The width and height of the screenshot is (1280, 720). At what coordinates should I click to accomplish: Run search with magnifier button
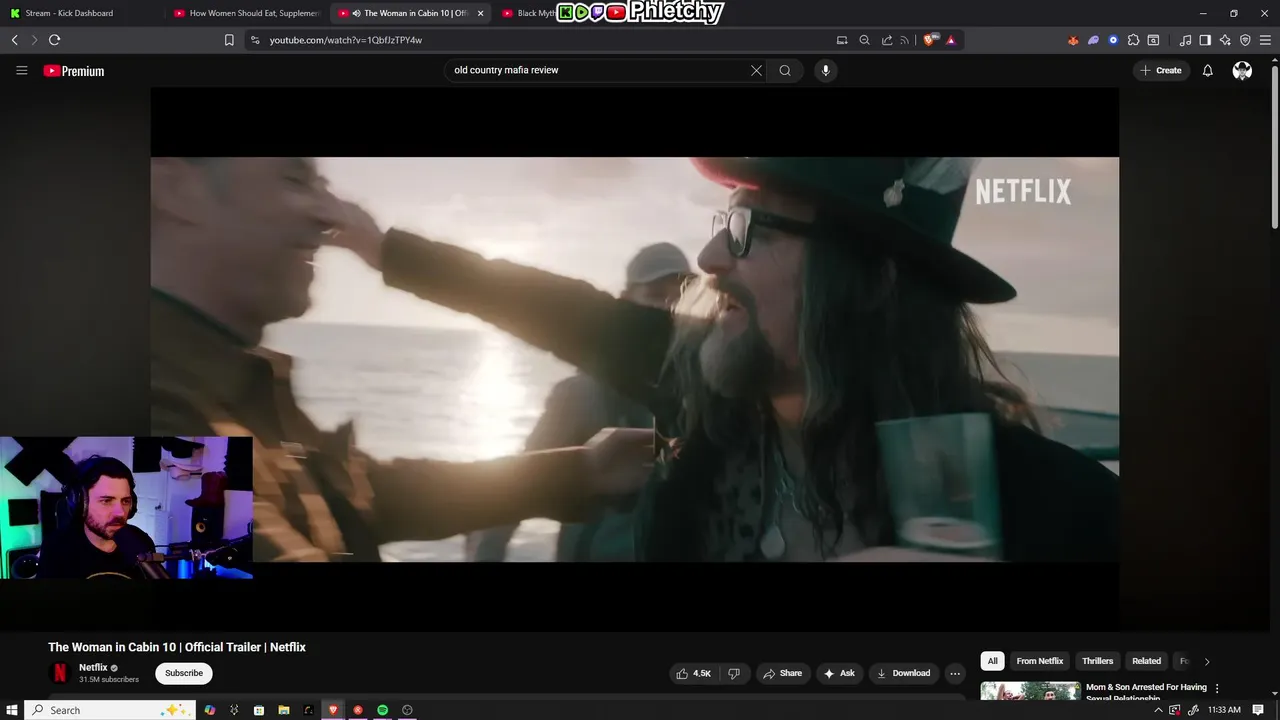pyautogui.click(x=785, y=70)
